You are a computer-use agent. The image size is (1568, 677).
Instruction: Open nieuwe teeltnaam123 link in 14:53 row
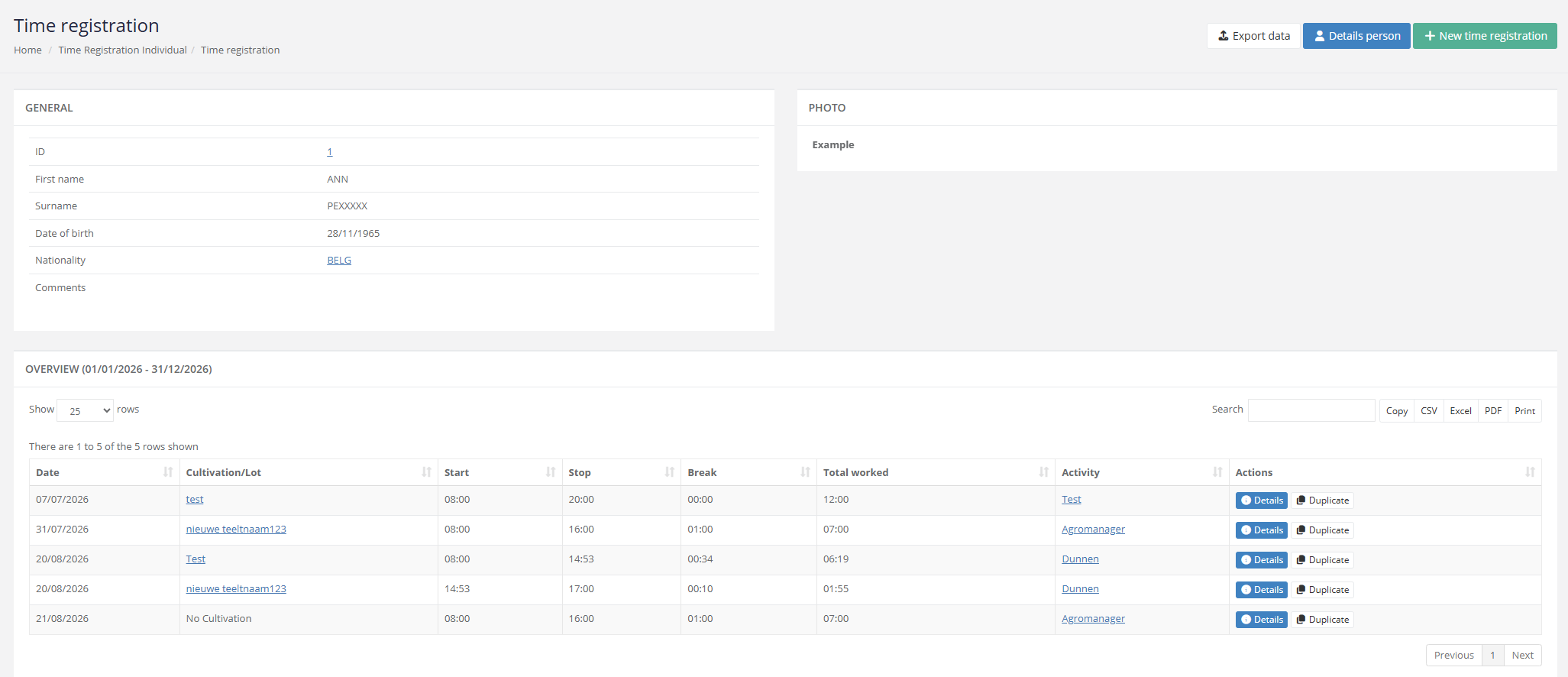(236, 588)
